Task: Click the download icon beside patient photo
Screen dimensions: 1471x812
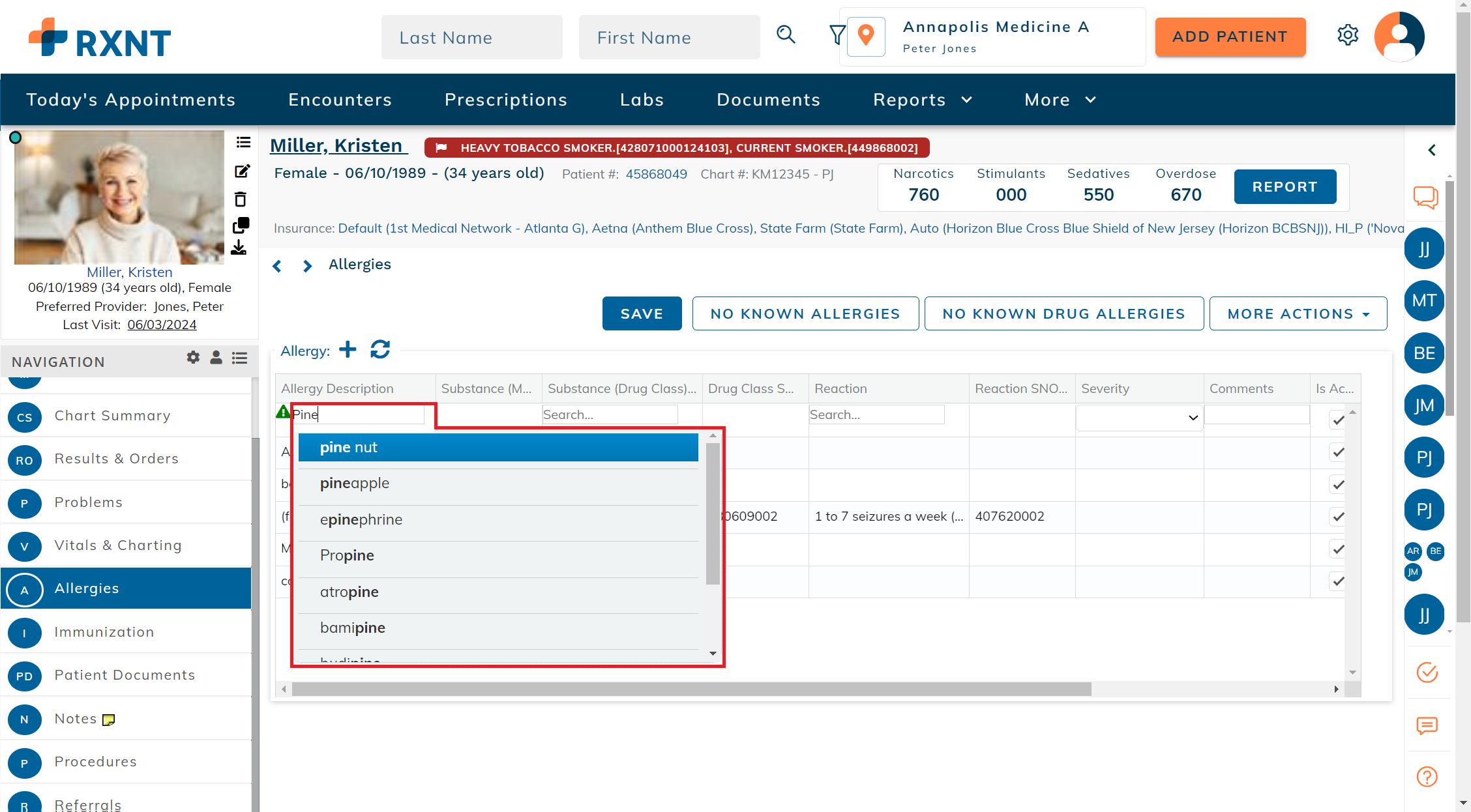Action: (239, 248)
